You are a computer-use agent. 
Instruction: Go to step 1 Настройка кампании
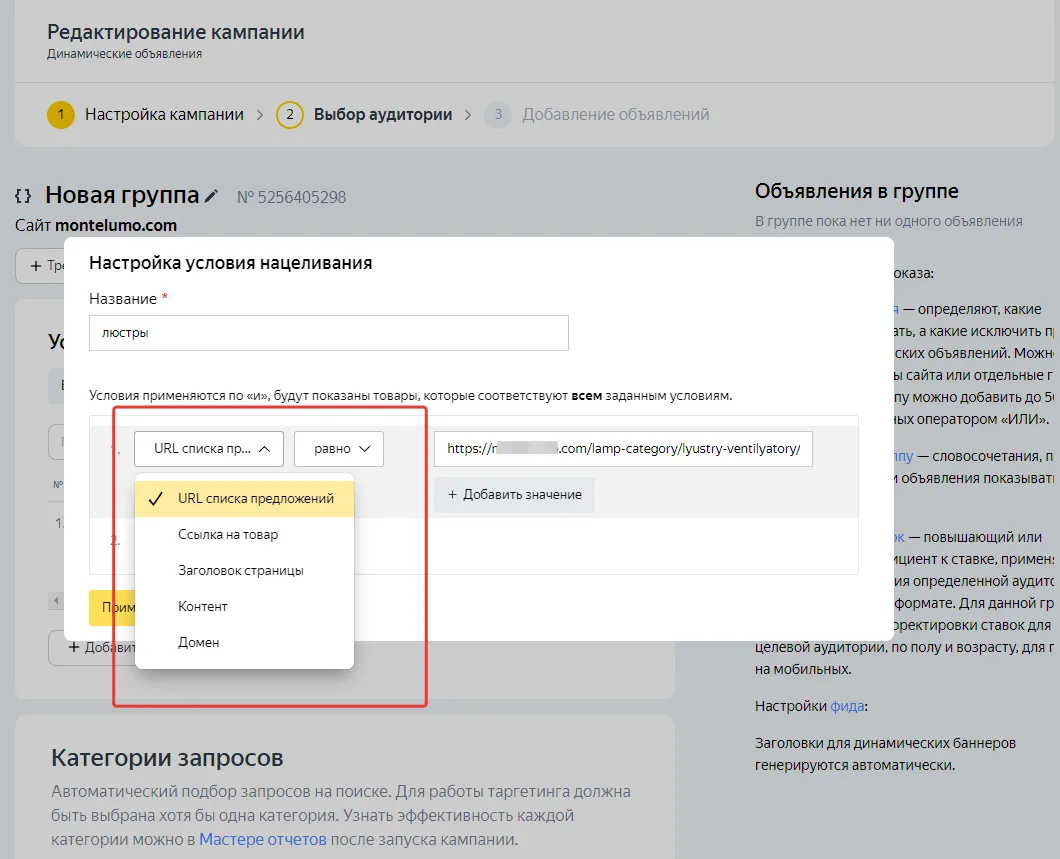coord(145,114)
